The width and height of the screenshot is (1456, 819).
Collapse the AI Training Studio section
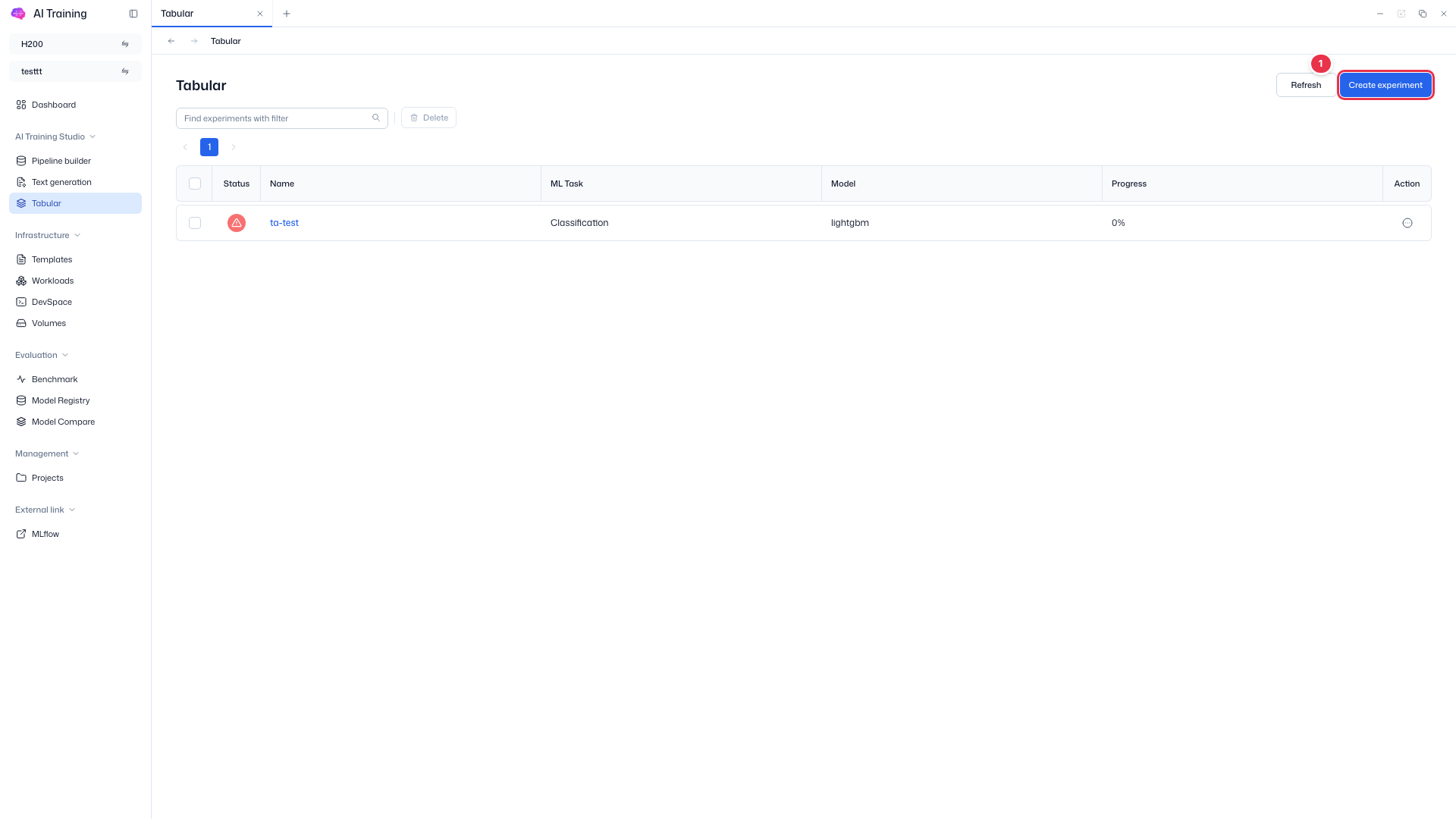pos(55,136)
